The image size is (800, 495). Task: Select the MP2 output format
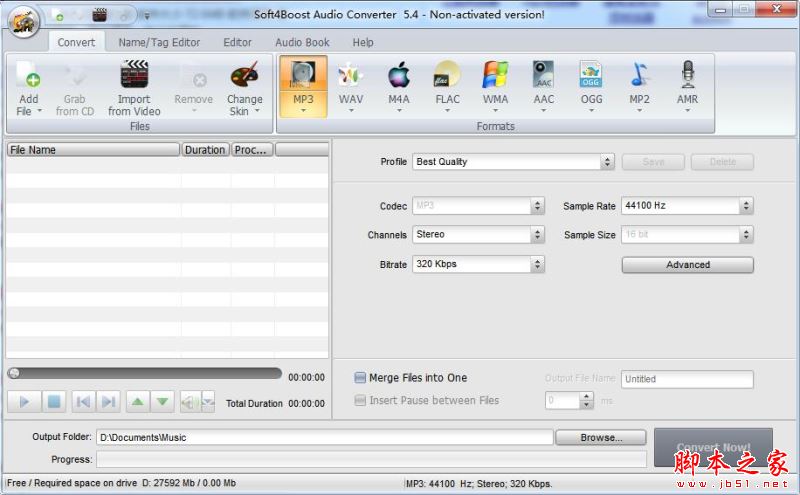tap(639, 86)
